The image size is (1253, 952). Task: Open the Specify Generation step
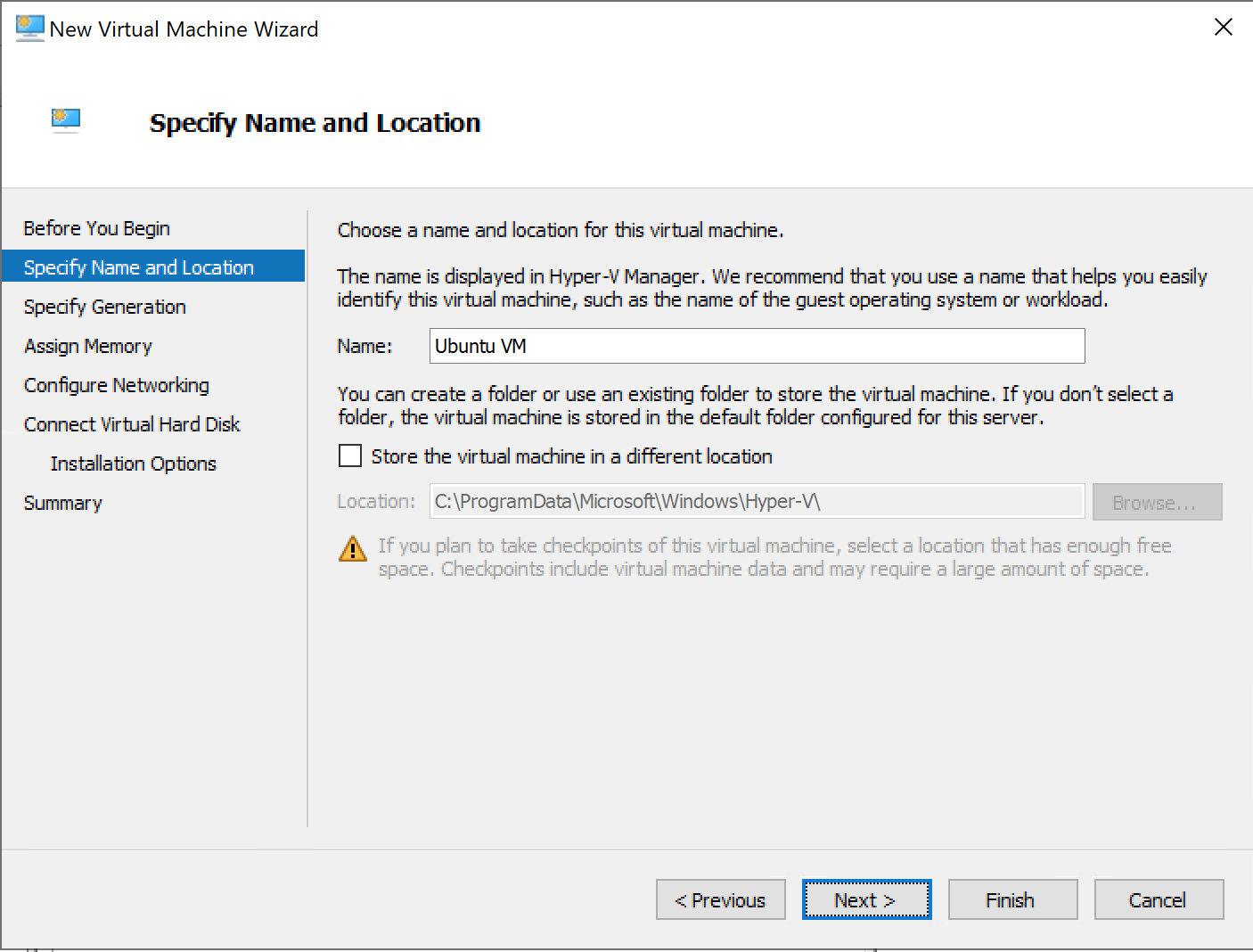[x=105, y=307]
